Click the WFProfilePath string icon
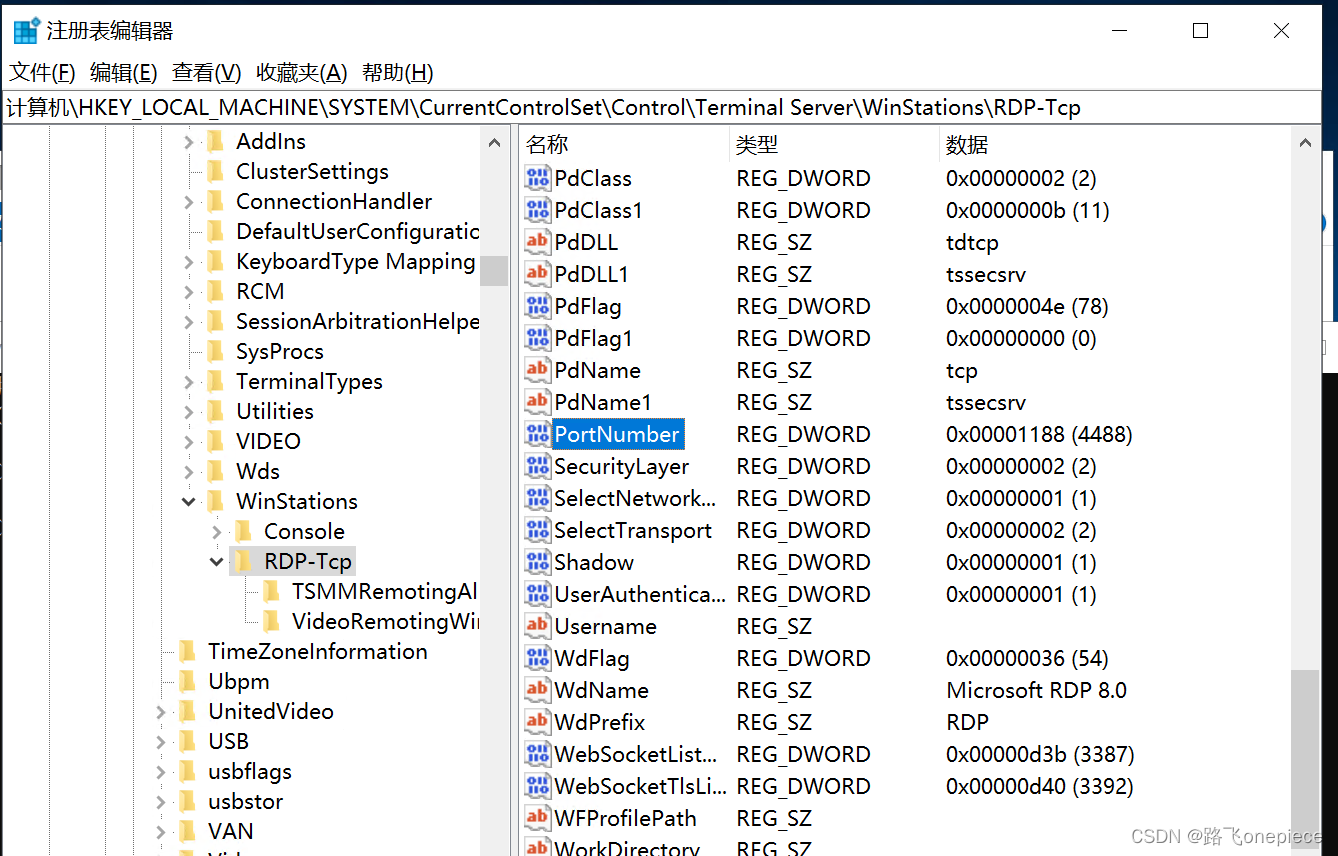The image size is (1338, 856). click(x=538, y=819)
